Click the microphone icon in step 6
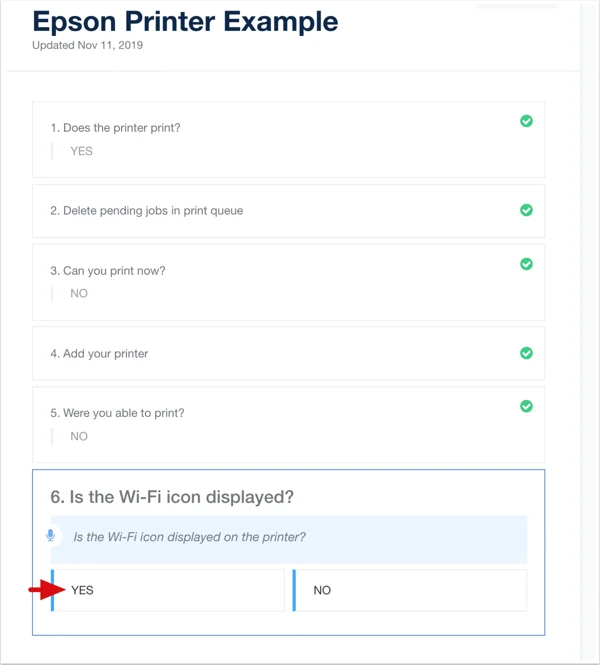 [50, 536]
